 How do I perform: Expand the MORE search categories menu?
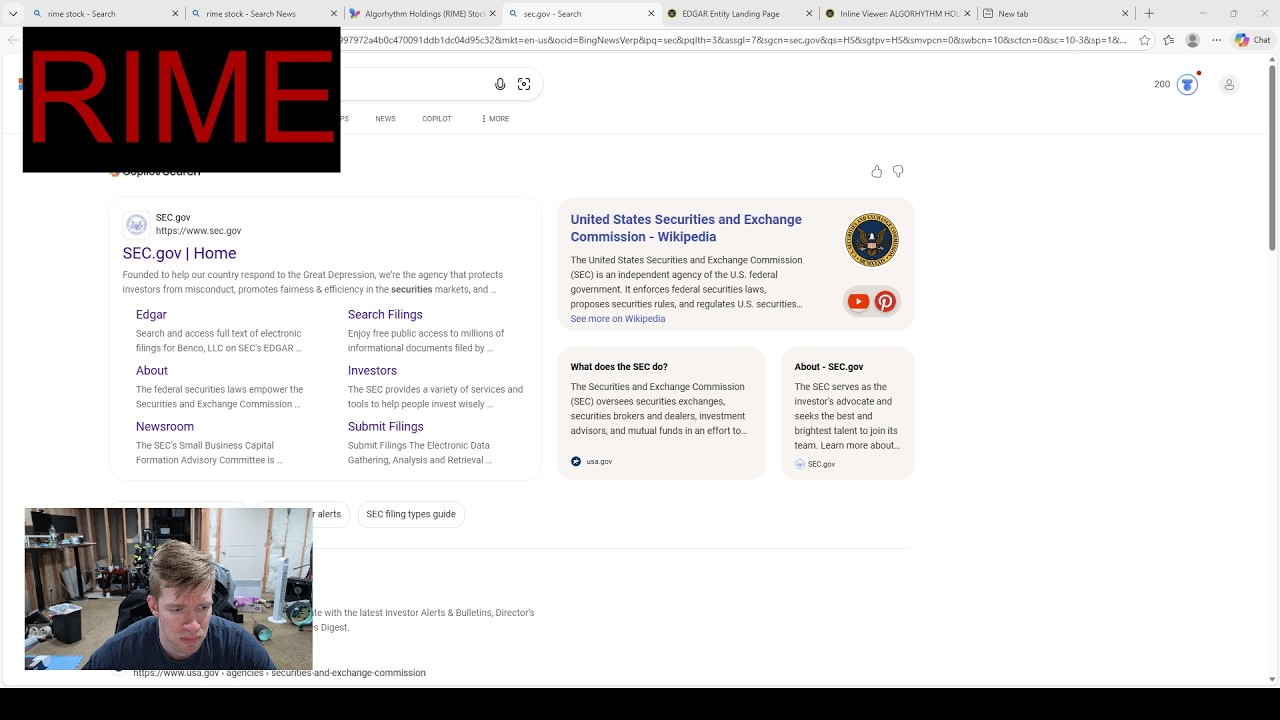[x=495, y=118]
